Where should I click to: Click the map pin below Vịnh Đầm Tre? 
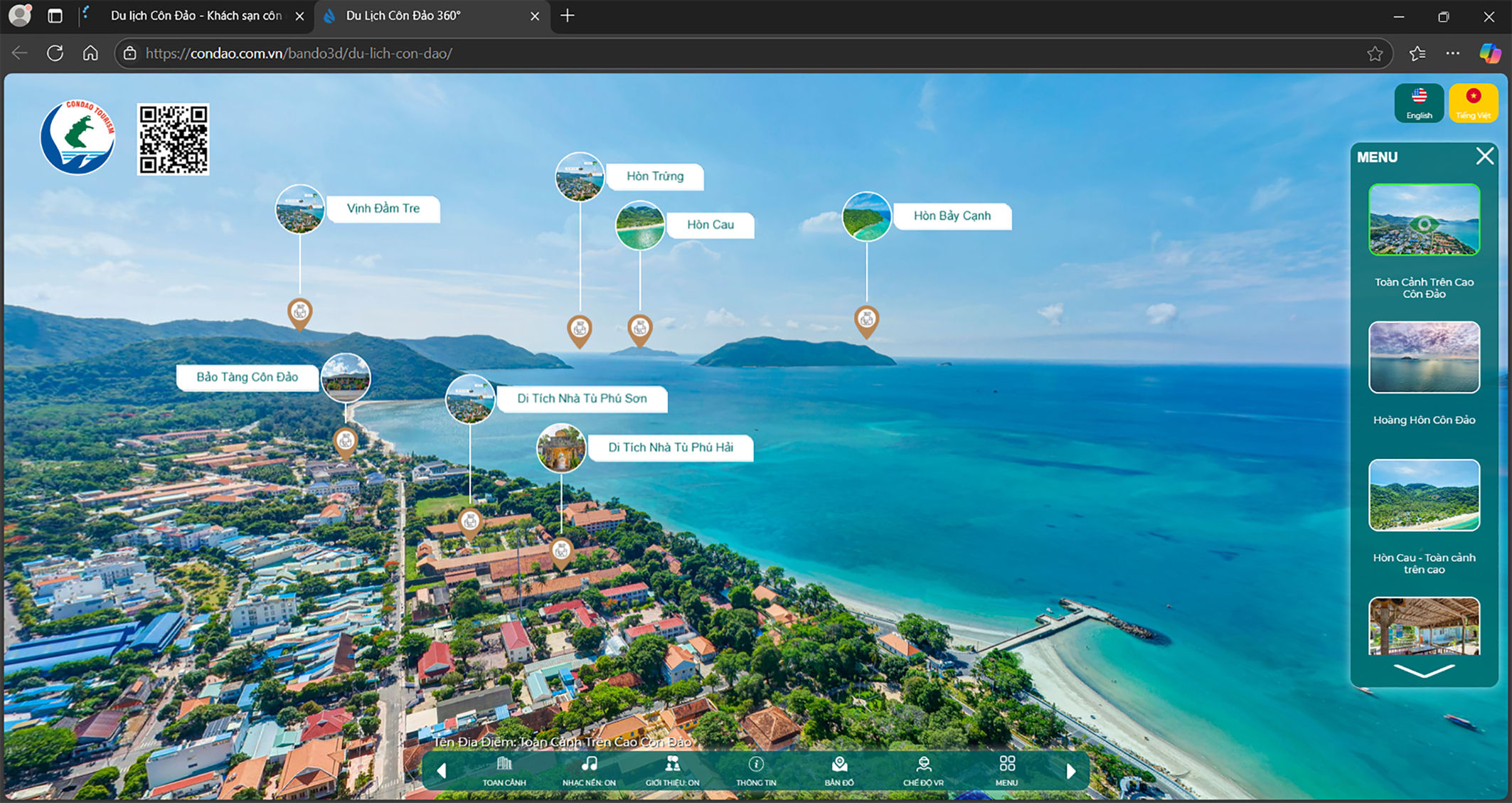[300, 314]
